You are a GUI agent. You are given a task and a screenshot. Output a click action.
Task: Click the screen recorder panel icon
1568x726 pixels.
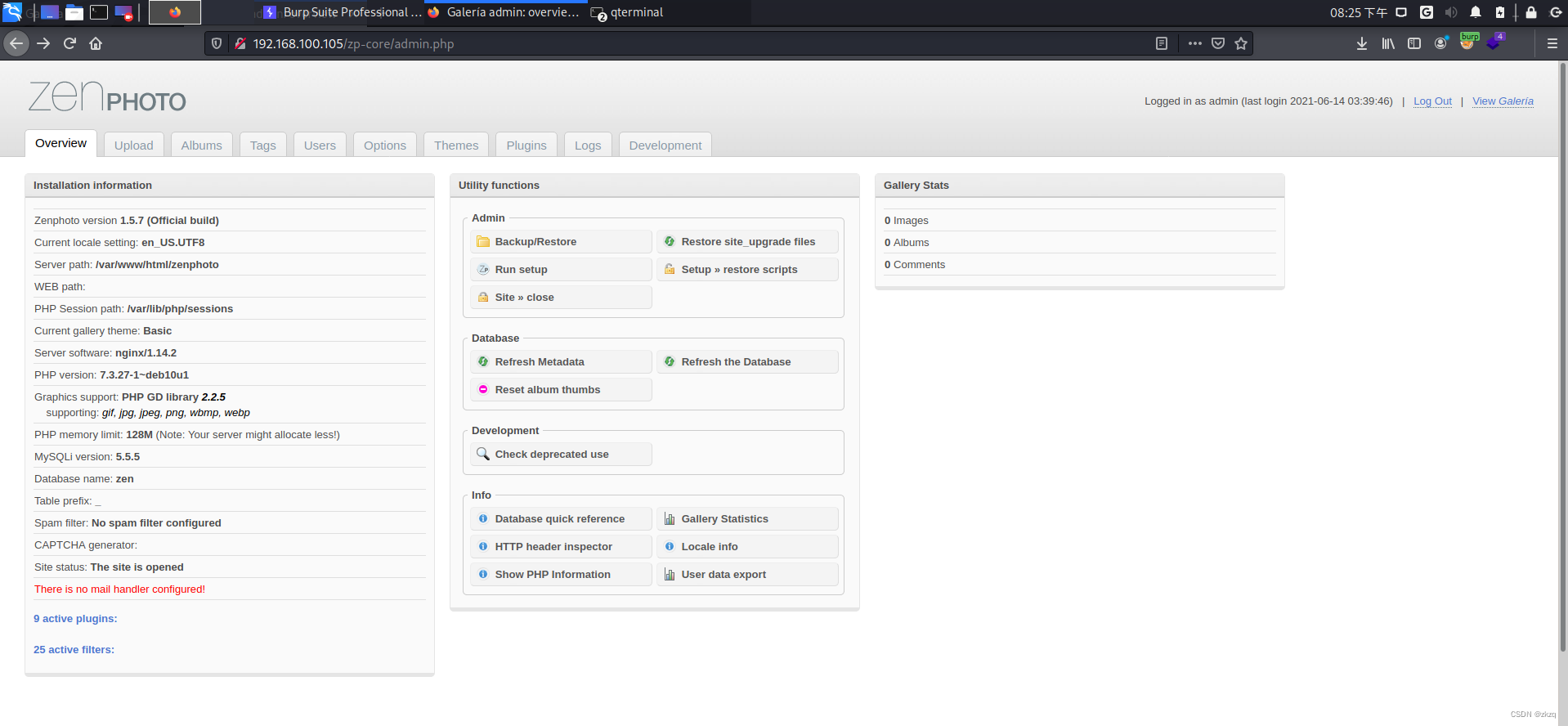pyautogui.click(x=123, y=12)
